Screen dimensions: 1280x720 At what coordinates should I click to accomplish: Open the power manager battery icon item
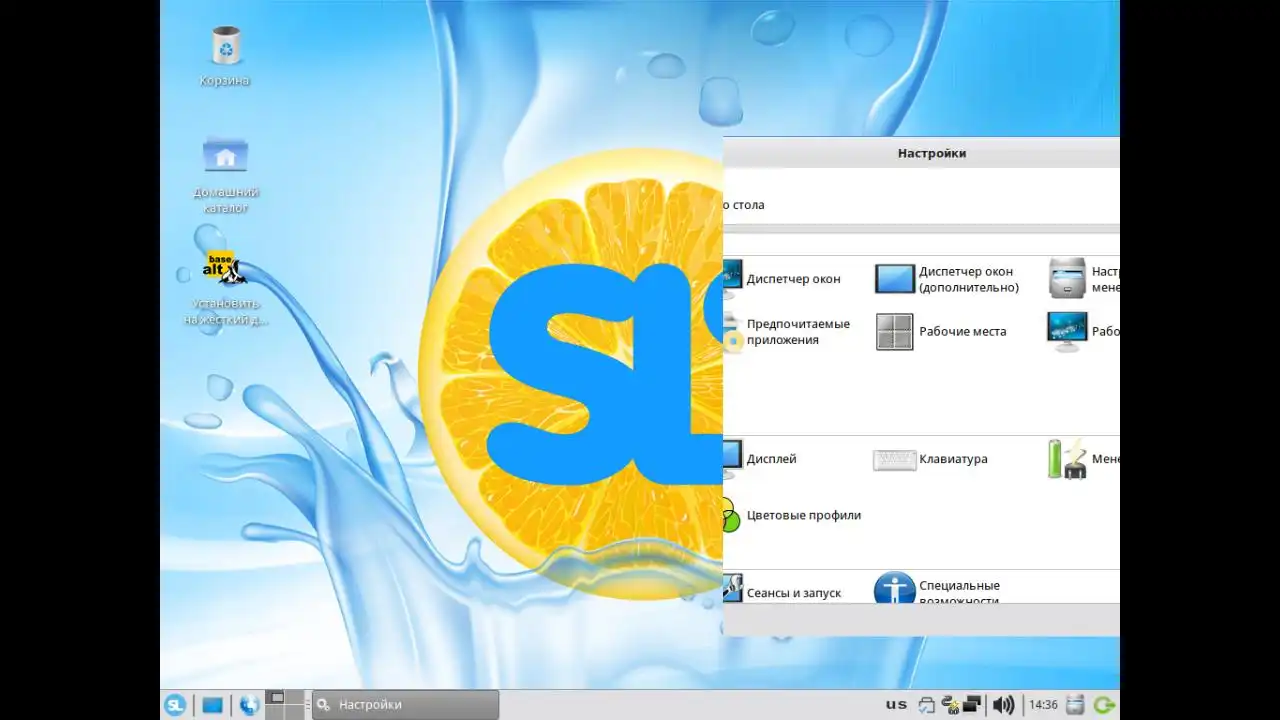click(1083, 459)
